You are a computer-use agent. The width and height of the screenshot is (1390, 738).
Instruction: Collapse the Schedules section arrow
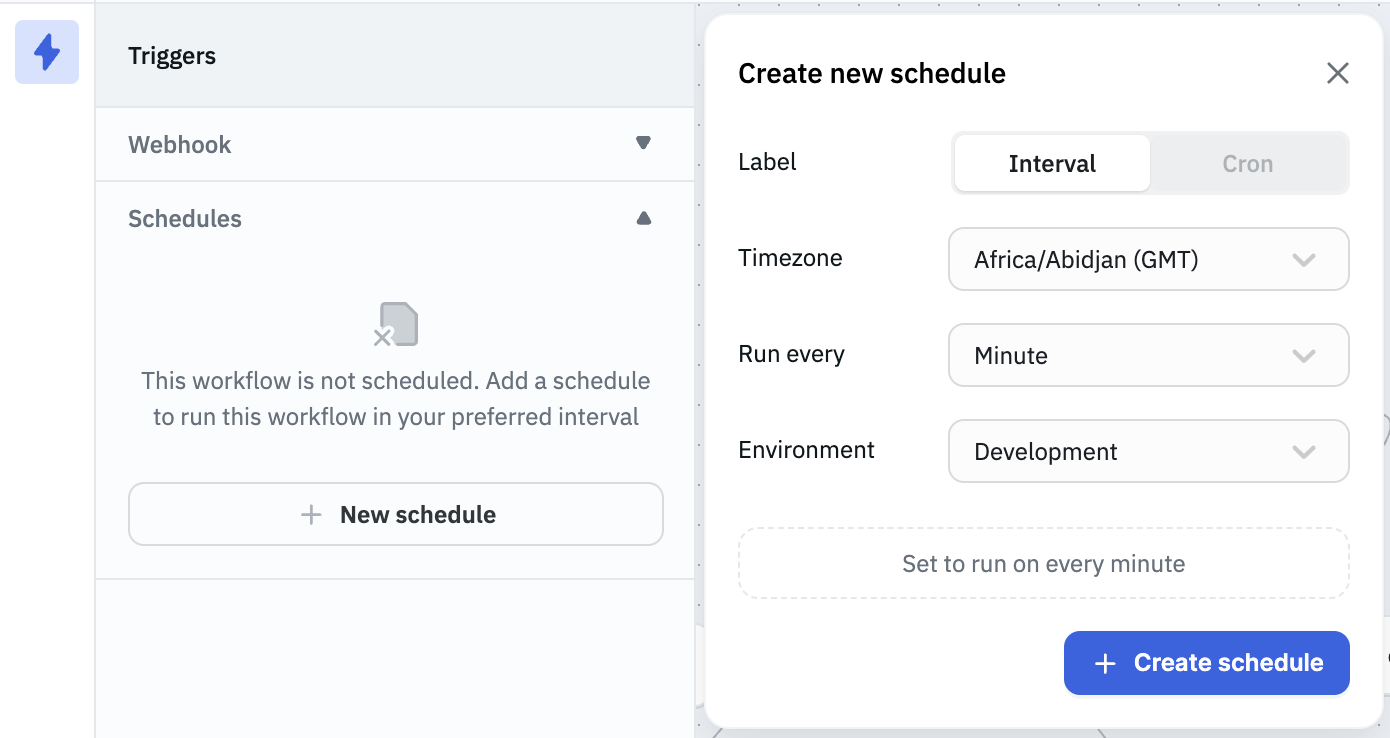coord(643,218)
